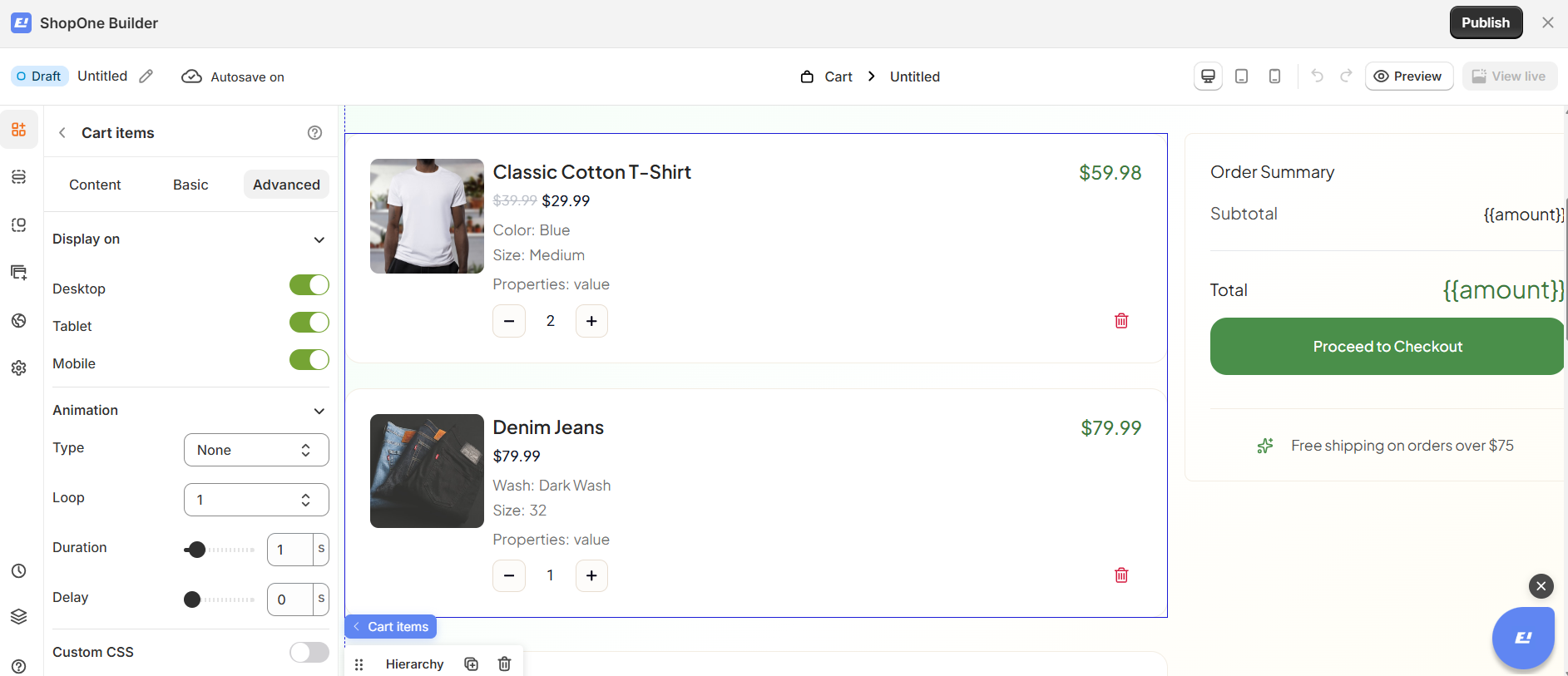The height and width of the screenshot is (676, 1568).
Task: Open the history clock icon in sidebar
Action: (x=19, y=571)
